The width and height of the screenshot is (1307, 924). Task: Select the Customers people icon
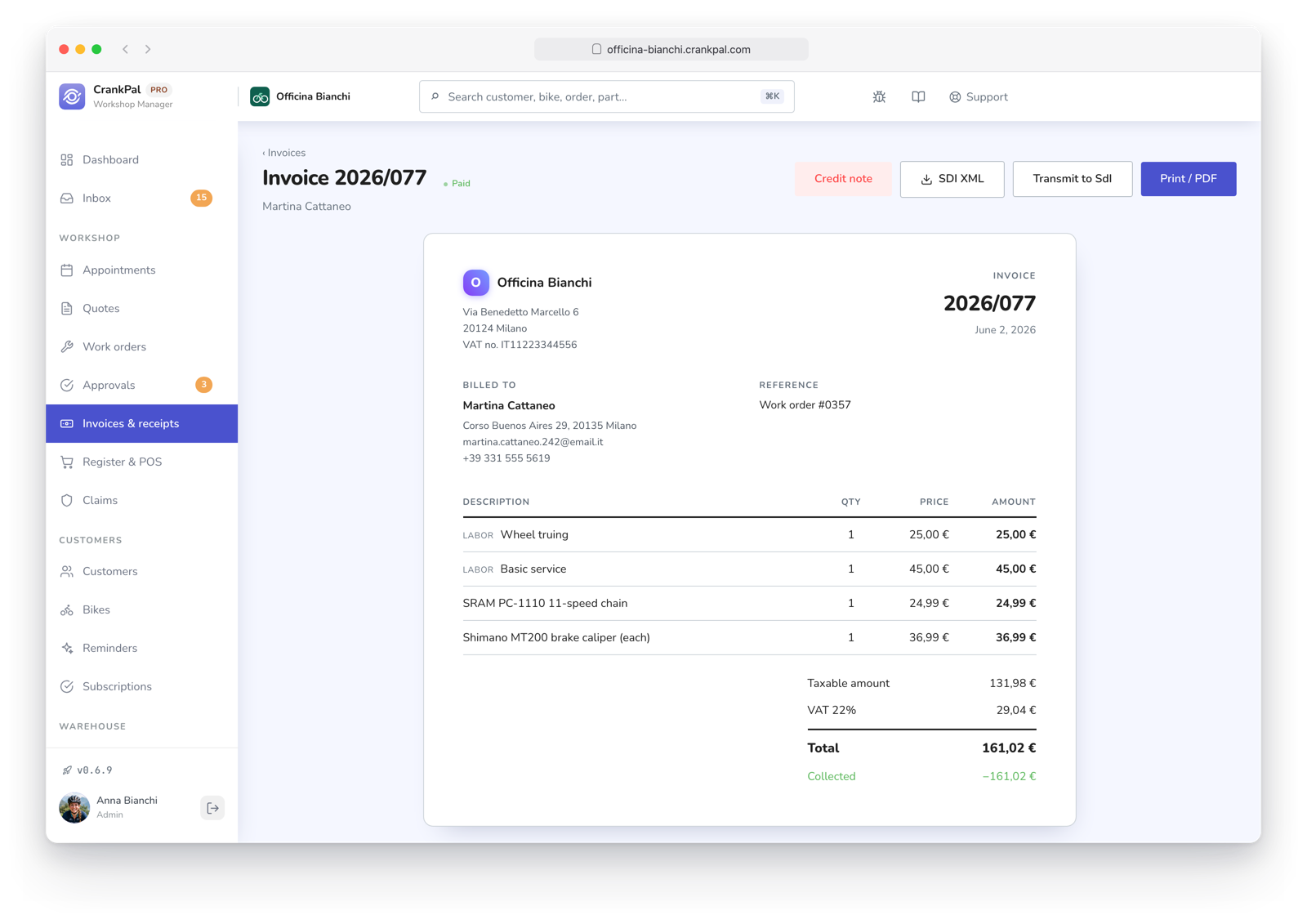pyautogui.click(x=67, y=572)
